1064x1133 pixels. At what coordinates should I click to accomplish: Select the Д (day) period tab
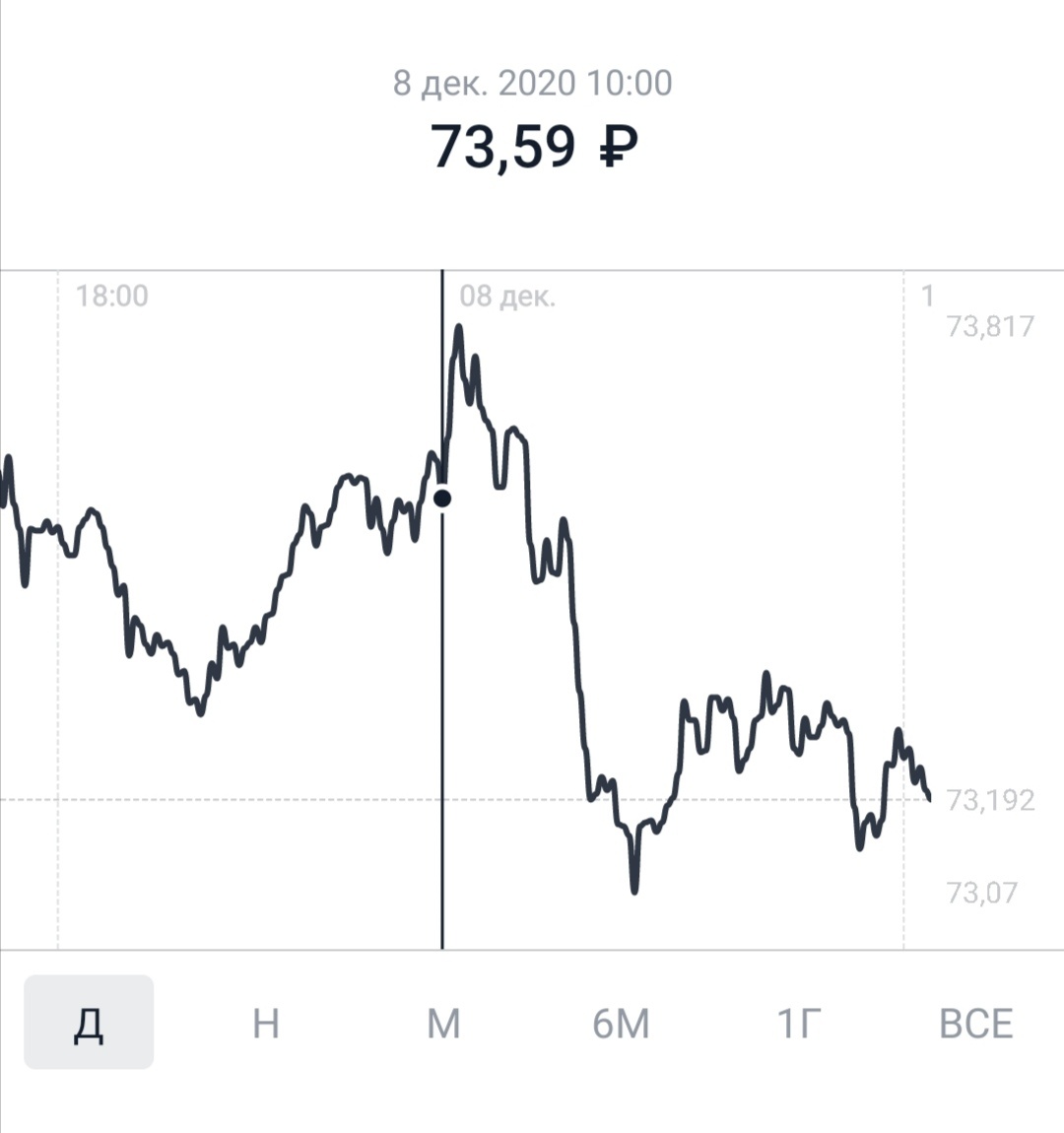click(x=89, y=1022)
